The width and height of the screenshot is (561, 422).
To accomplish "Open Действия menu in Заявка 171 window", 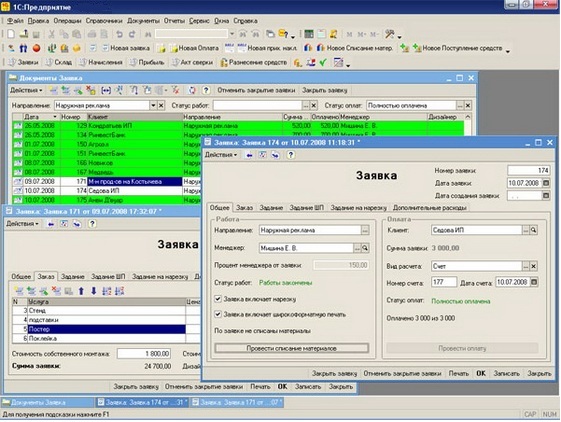I will [22, 224].
